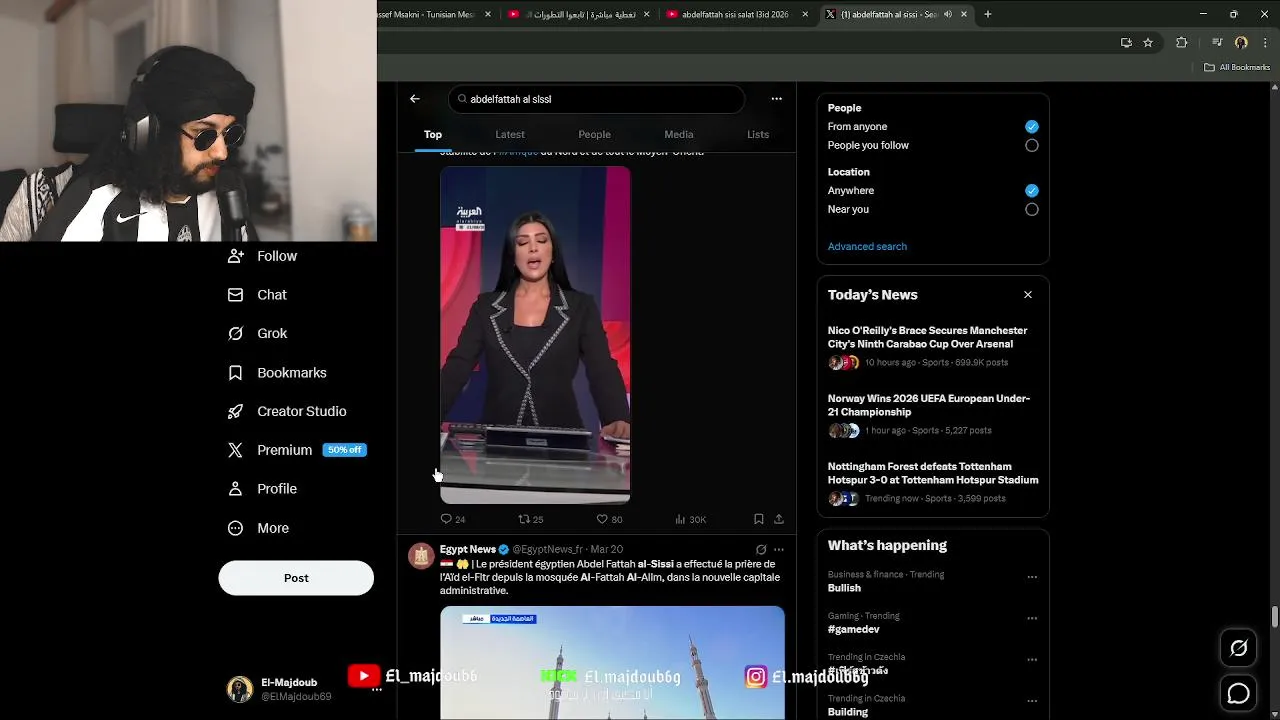
Task: Open Follow in sidebar
Action: pos(262,256)
